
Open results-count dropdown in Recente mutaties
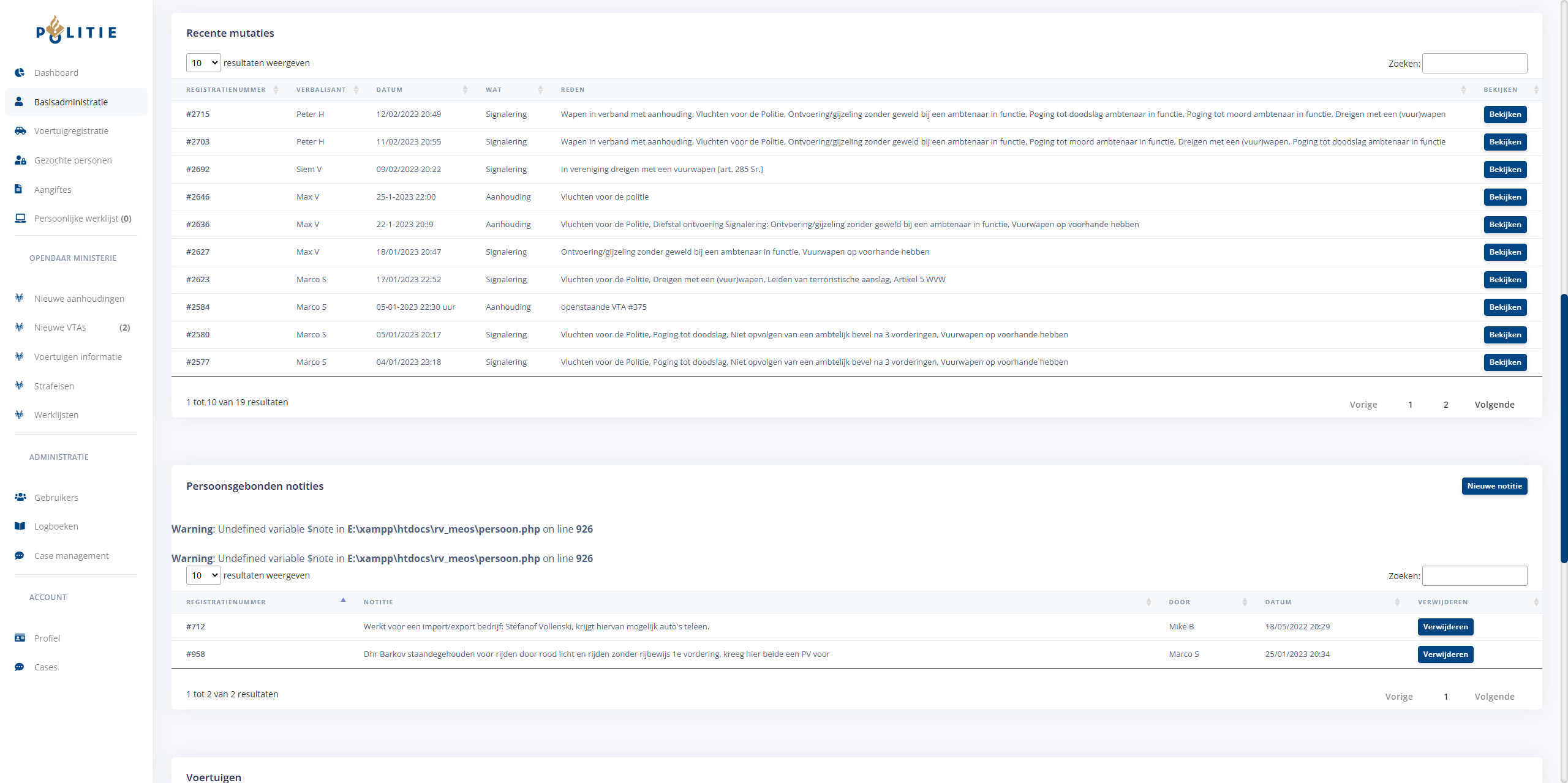point(203,63)
